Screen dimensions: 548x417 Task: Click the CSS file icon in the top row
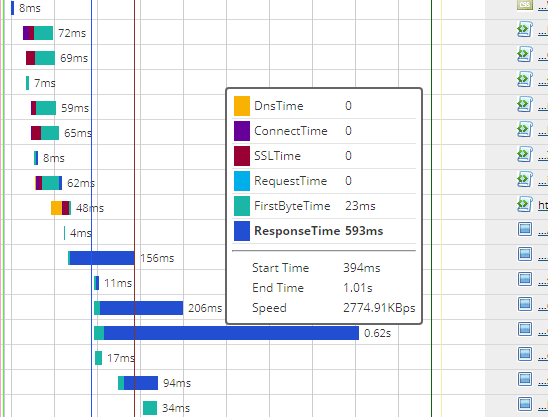pyautogui.click(x=525, y=5)
